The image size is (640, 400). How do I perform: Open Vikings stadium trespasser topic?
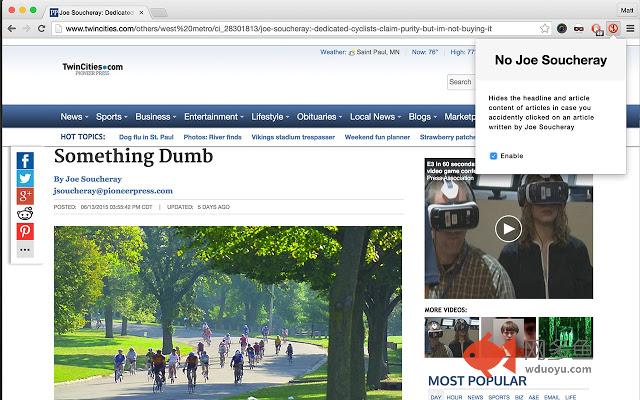(x=293, y=137)
